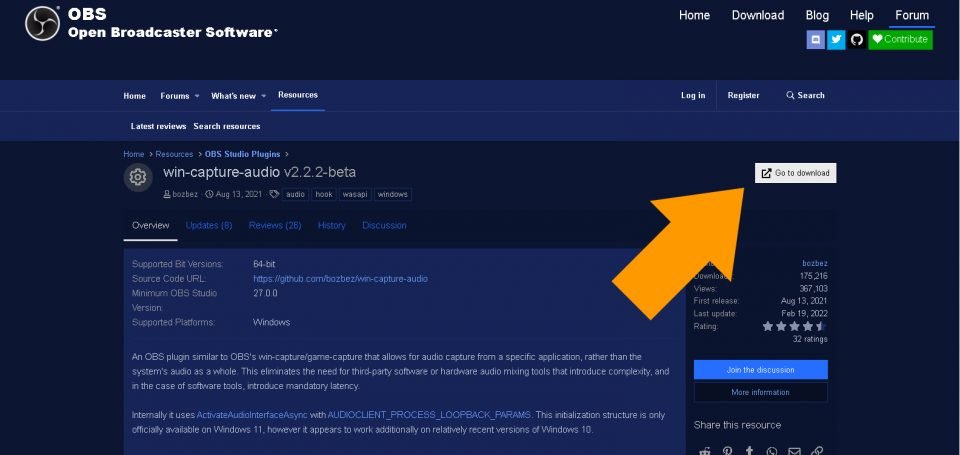Click the 32 ratings text
960x455 pixels.
pos(809,339)
